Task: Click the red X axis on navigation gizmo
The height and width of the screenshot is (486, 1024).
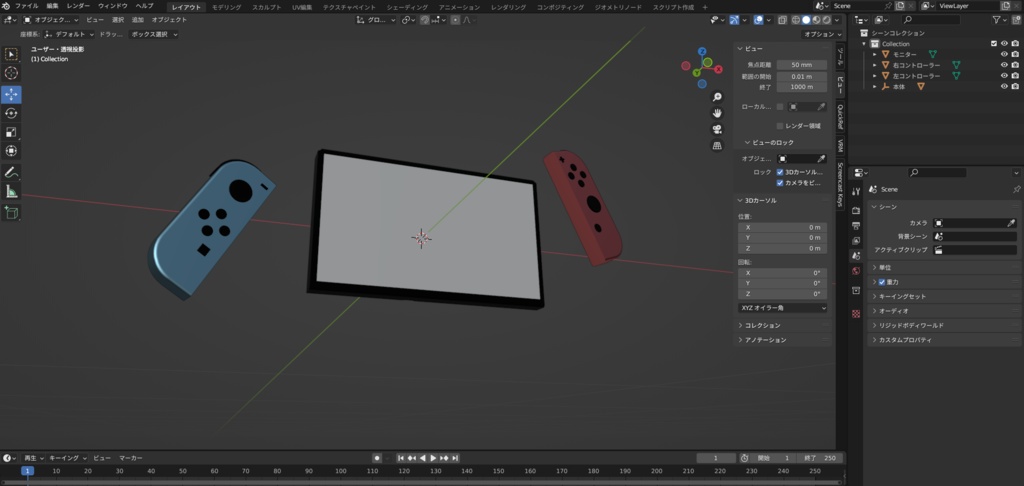Action: point(718,69)
